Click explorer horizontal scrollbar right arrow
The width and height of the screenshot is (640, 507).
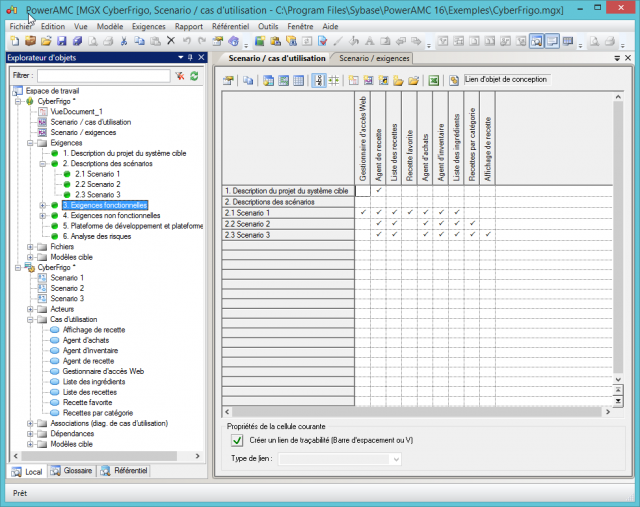coord(198,456)
